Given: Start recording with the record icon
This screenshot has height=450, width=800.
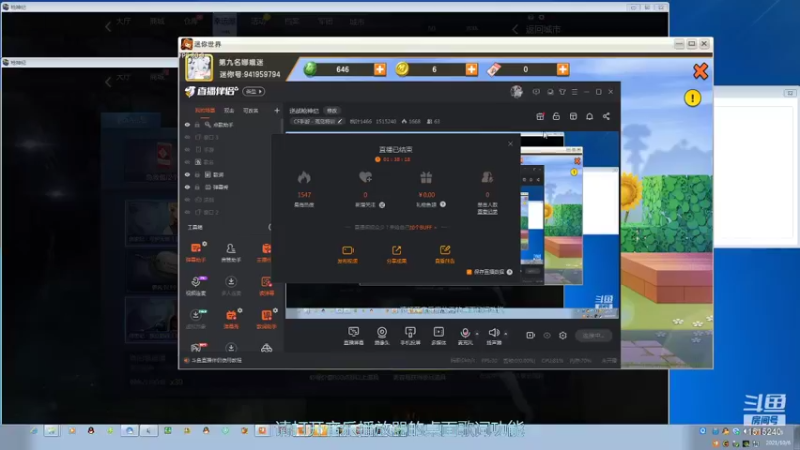Looking at the screenshot, I should [531, 335].
